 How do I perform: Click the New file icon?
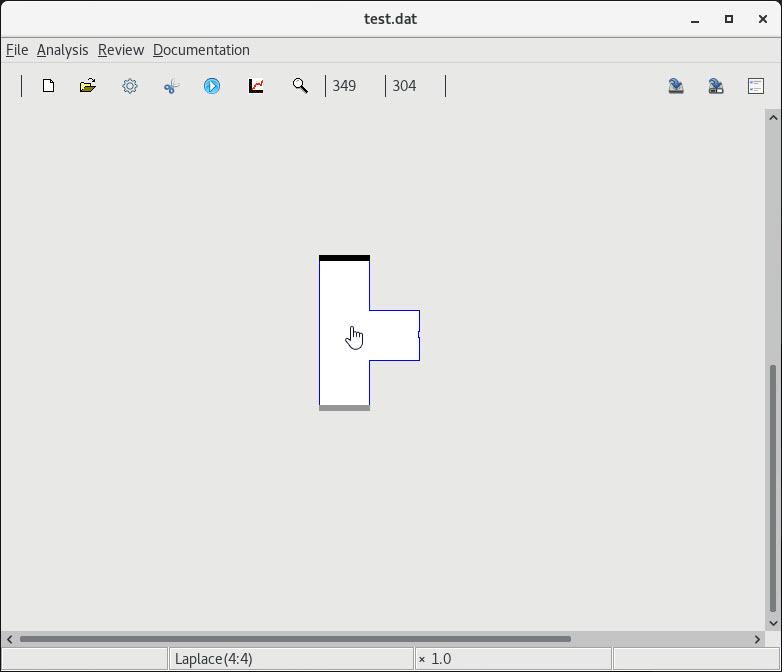pos(48,86)
